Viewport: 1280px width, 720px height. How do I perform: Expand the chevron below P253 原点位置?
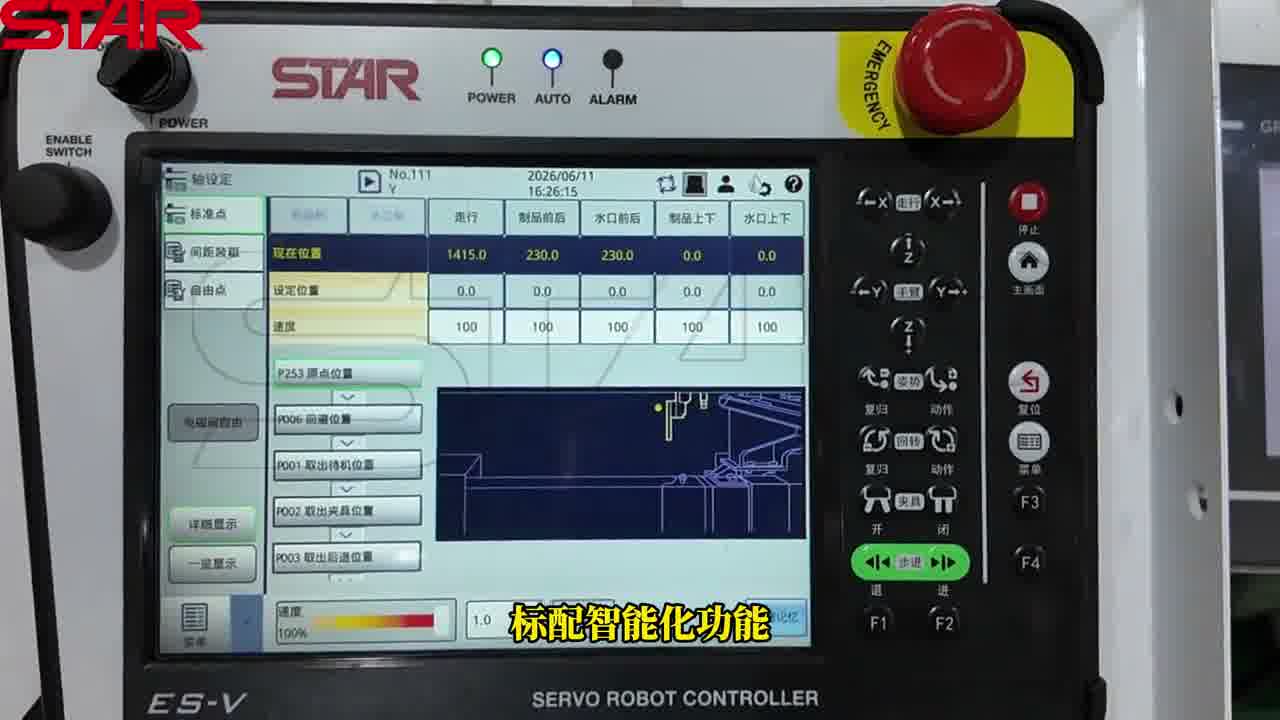pyautogui.click(x=347, y=396)
